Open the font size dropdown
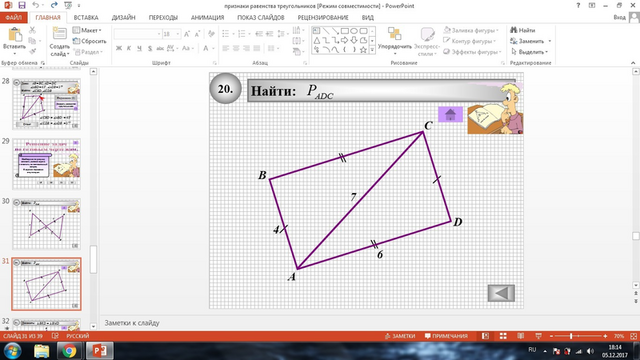Viewport: 640px width, 360px height. tap(178, 34)
